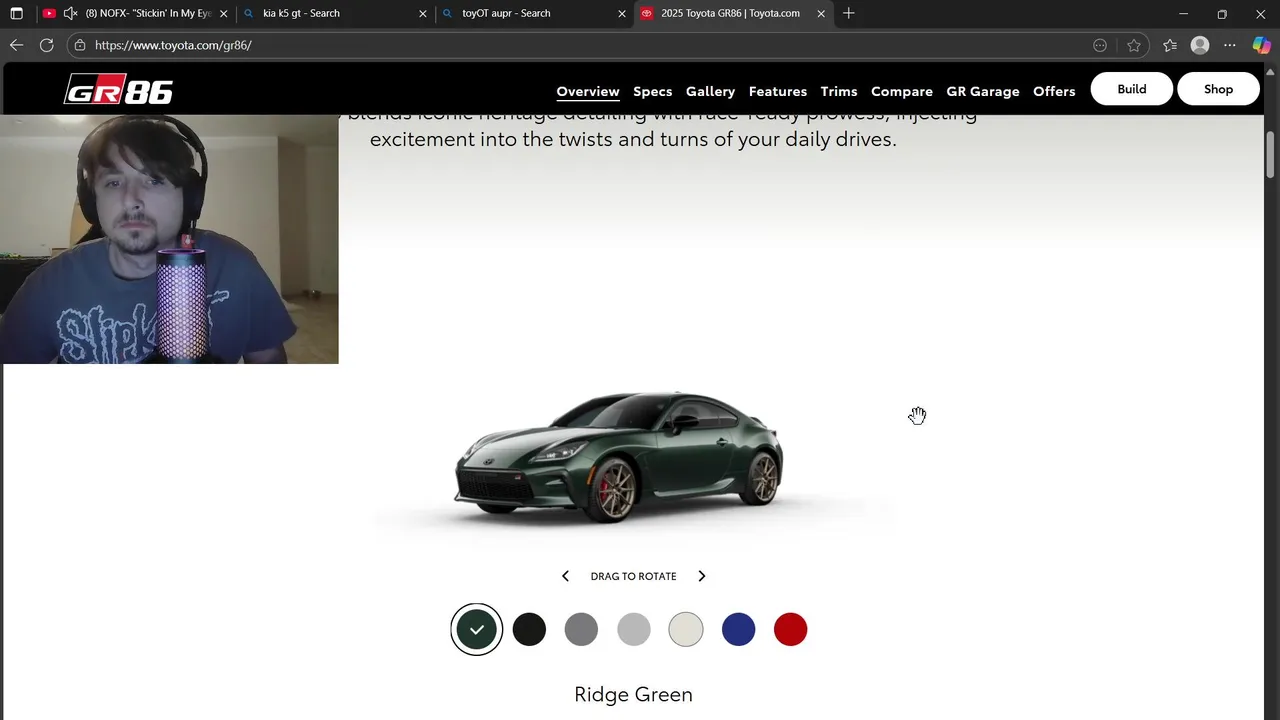The width and height of the screenshot is (1280, 720).
Task: Open the Gallery section
Action: (x=710, y=91)
